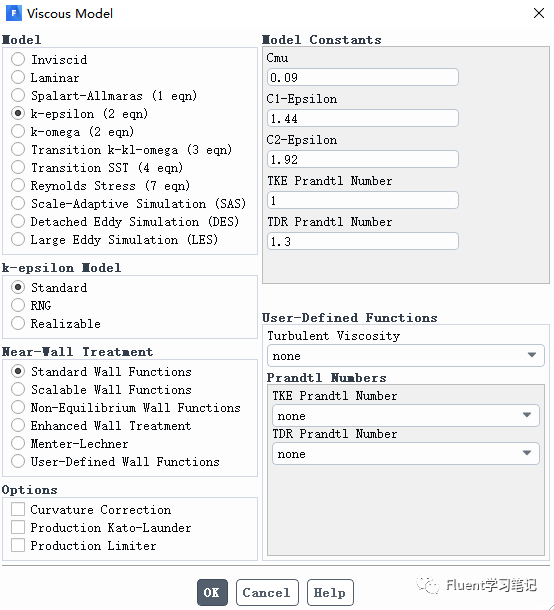Click the Cmu value field
This screenshot has height=610, width=554.
tap(363, 77)
